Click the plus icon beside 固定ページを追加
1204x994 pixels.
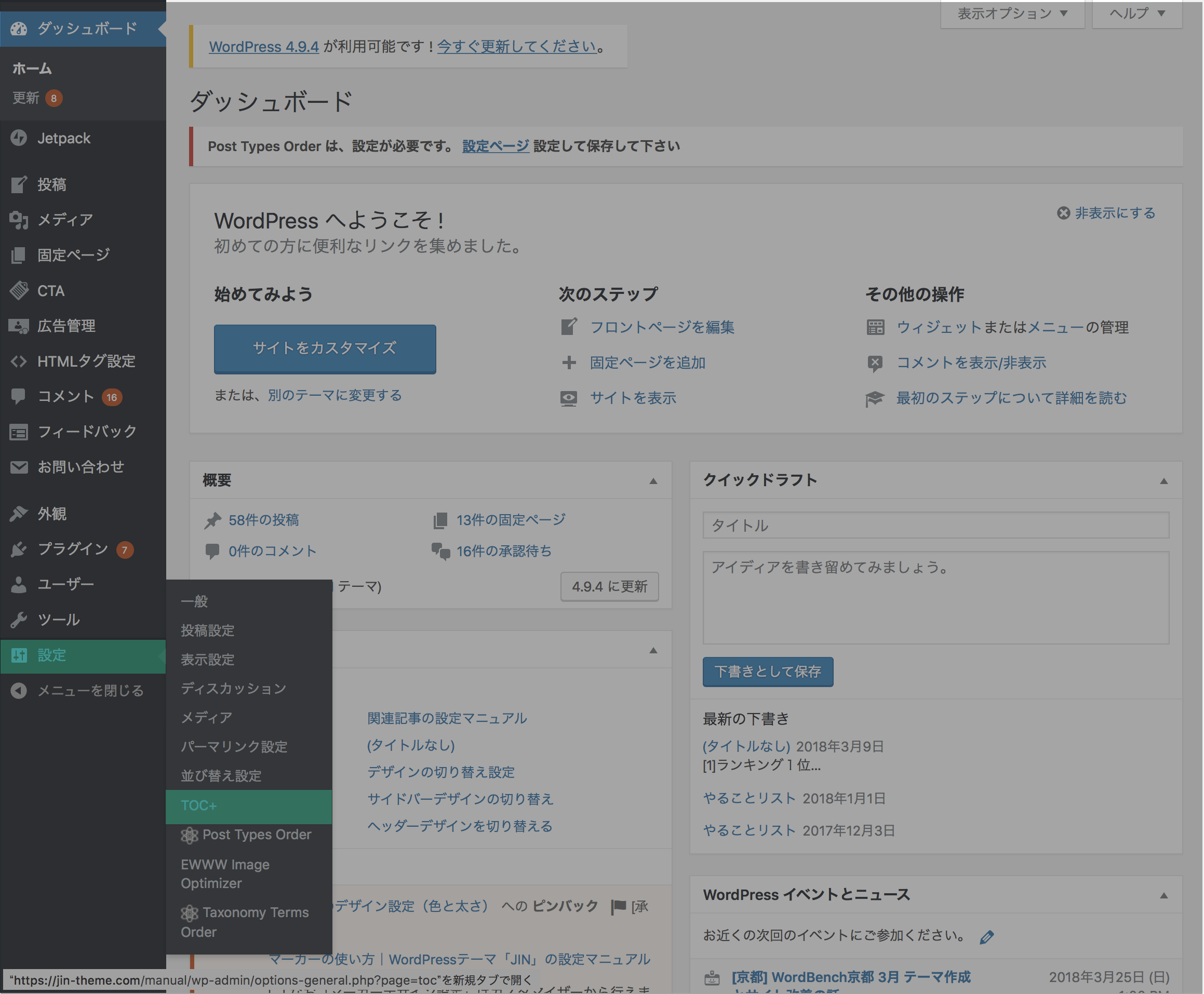coord(569,362)
